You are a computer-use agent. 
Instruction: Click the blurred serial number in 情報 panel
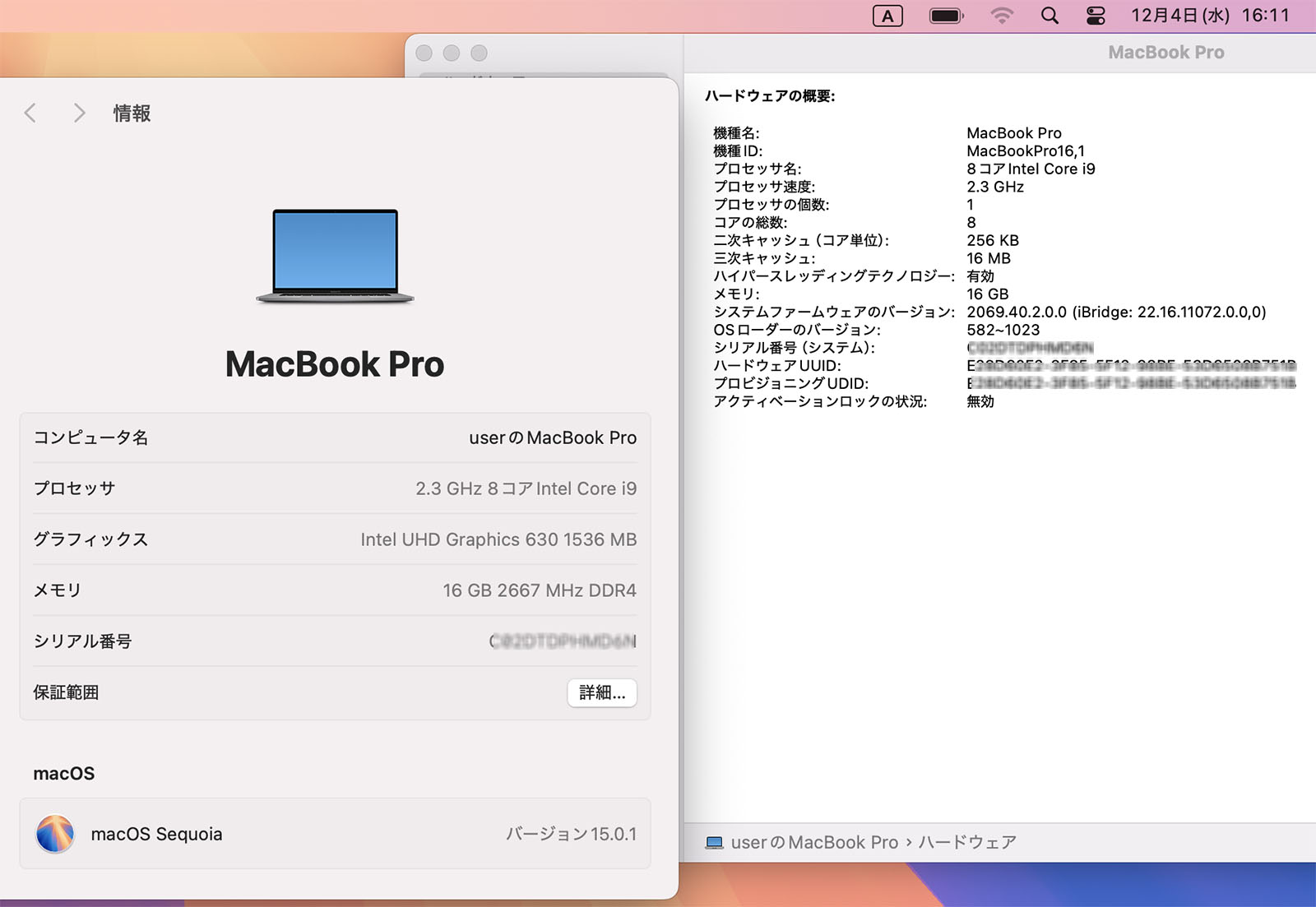click(x=563, y=641)
